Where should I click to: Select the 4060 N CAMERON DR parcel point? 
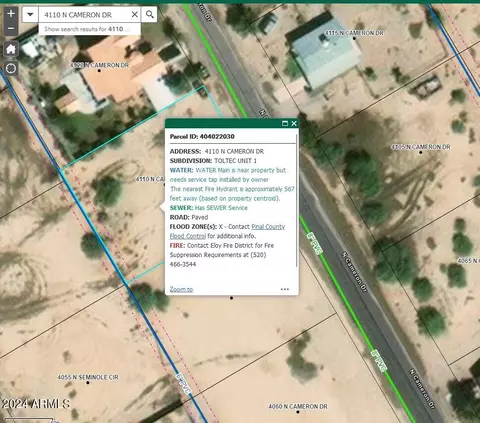coord(298,412)
